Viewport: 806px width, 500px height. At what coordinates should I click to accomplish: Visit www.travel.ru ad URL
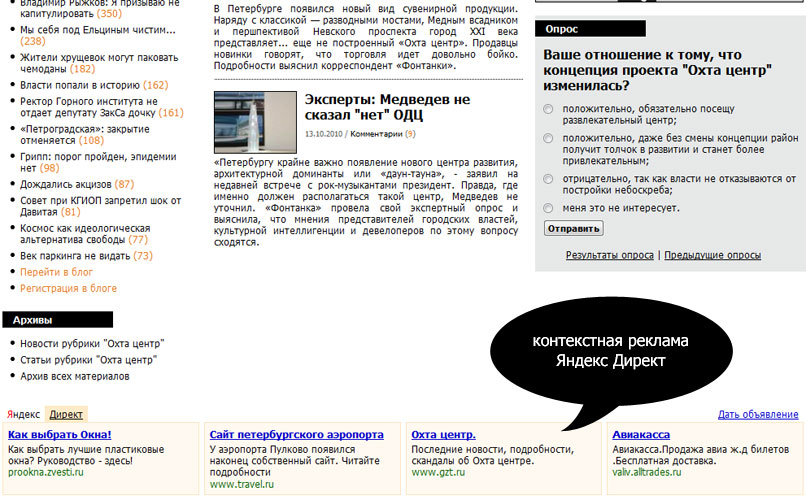click(x=242, y=484)
